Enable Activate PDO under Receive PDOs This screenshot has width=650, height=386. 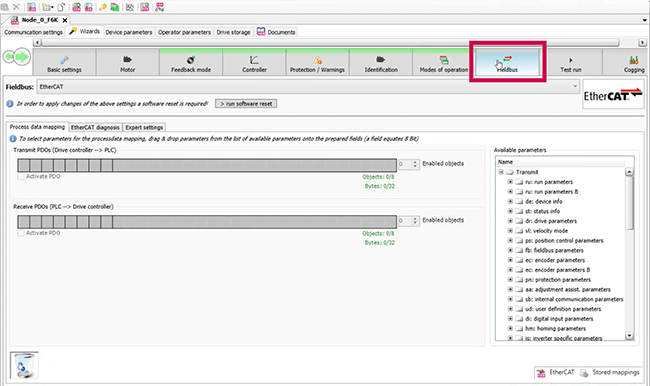pyautogui.click(x=21, y=233)
